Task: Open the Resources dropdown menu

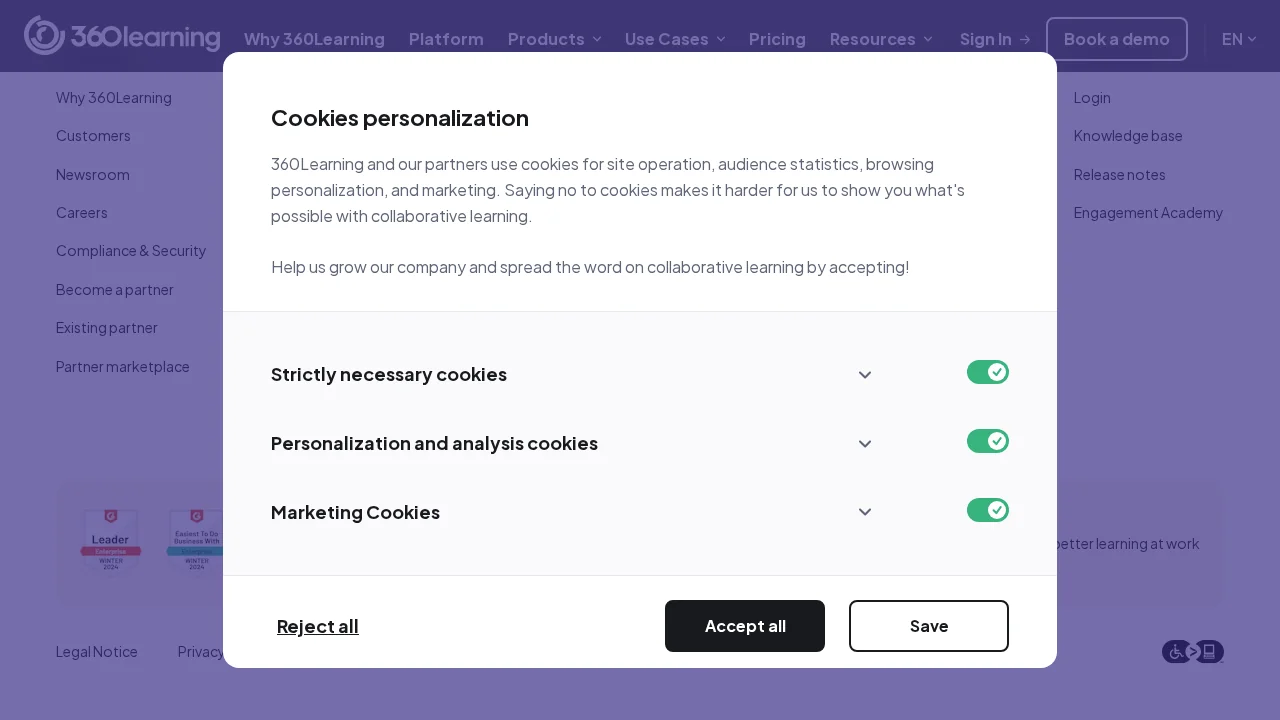Action: [881, 39]
